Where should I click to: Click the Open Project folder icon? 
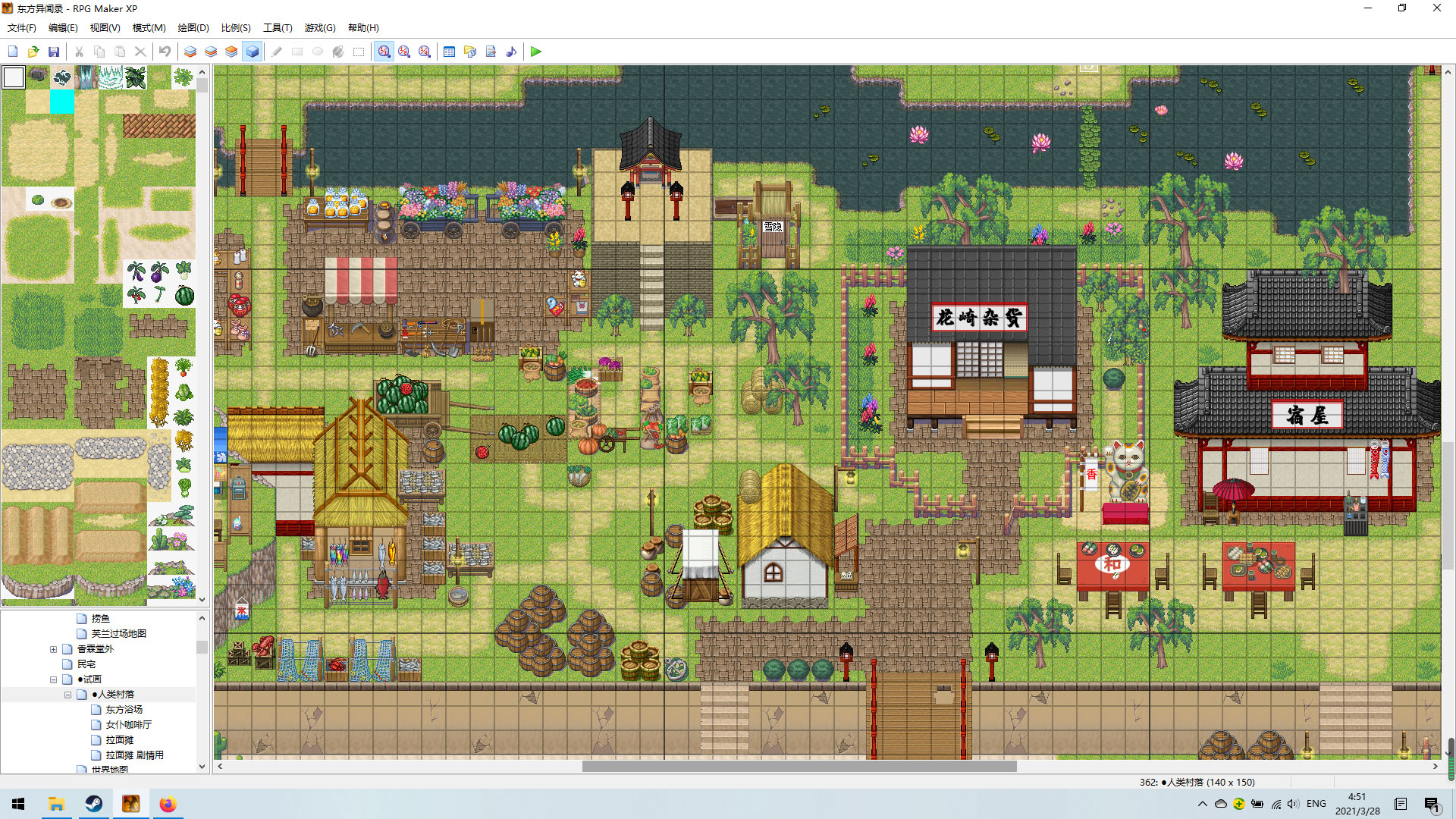[33, 52]
